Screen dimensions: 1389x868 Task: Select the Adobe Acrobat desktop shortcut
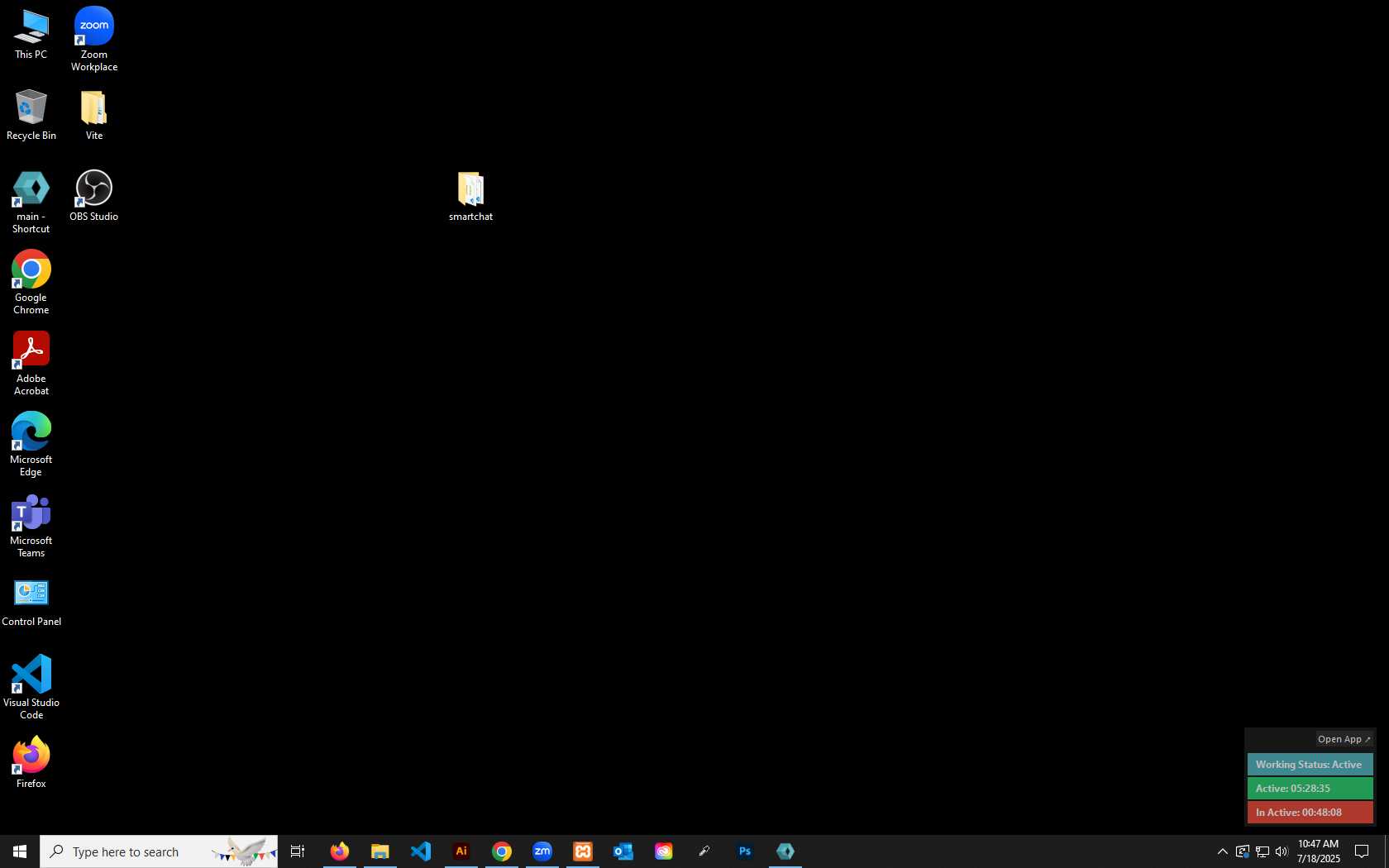[31, 364]
